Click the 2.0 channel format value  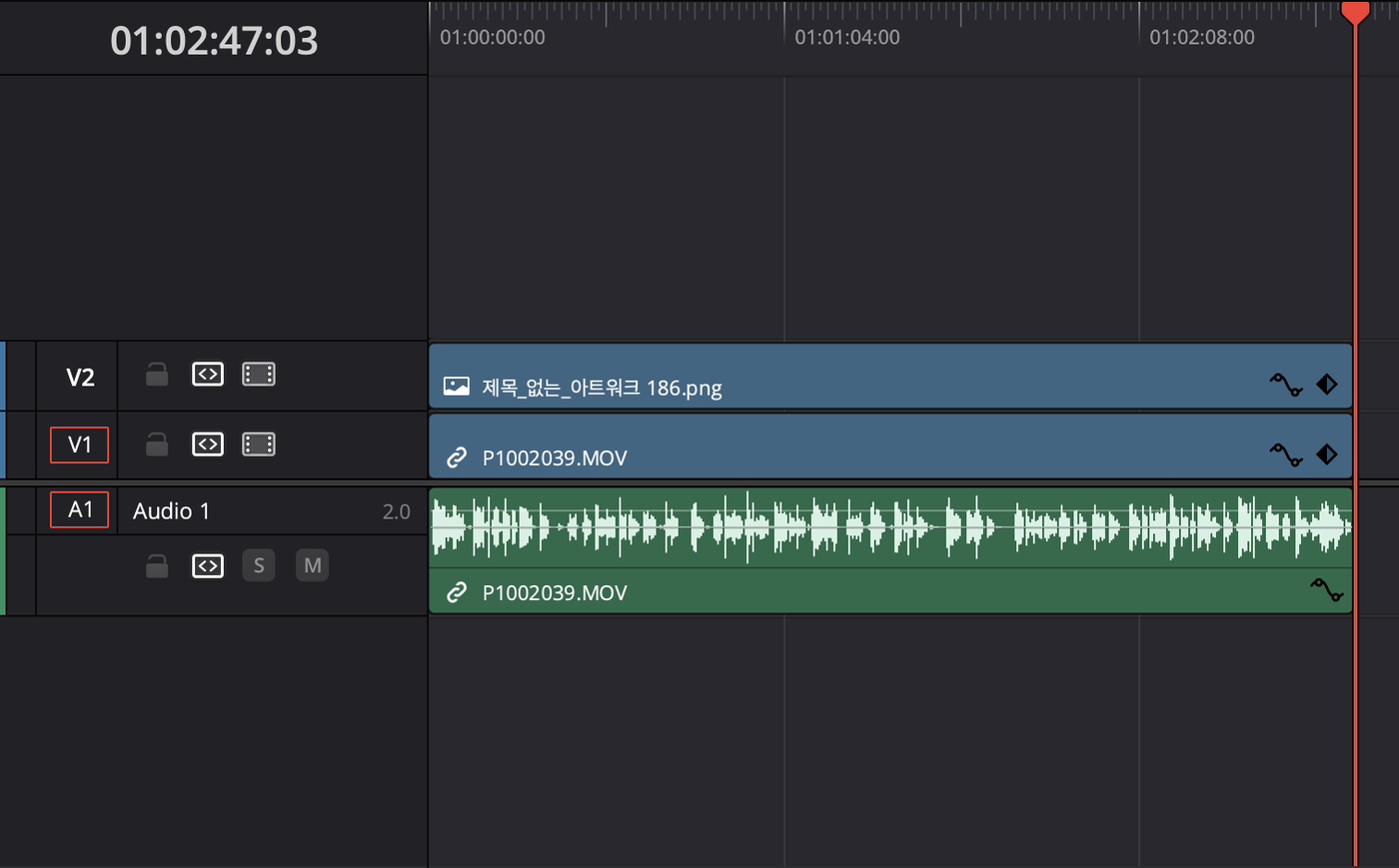pyautogui.click(x=396, y=511)
